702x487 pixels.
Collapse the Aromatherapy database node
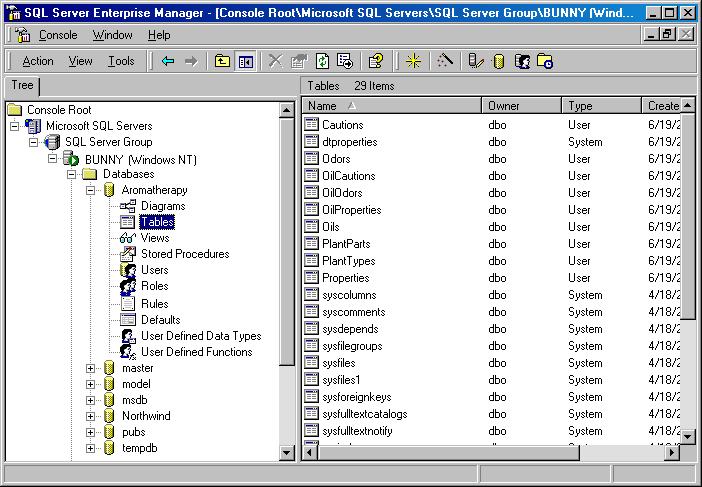coord(90,190)
